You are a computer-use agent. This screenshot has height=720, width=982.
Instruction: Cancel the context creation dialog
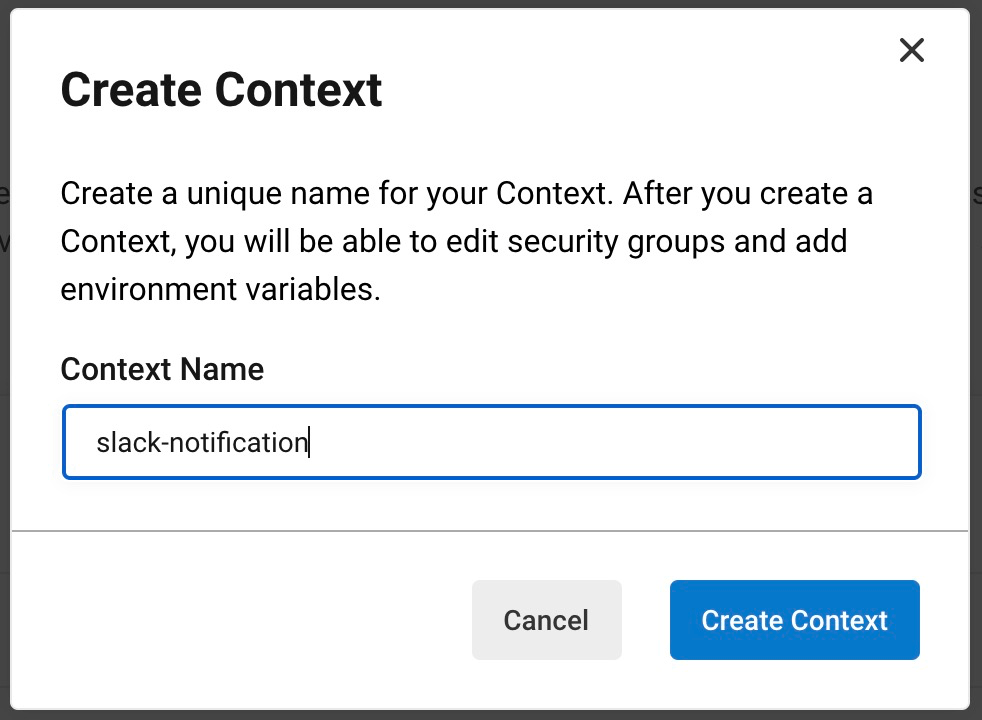click(x=547, y=620)
